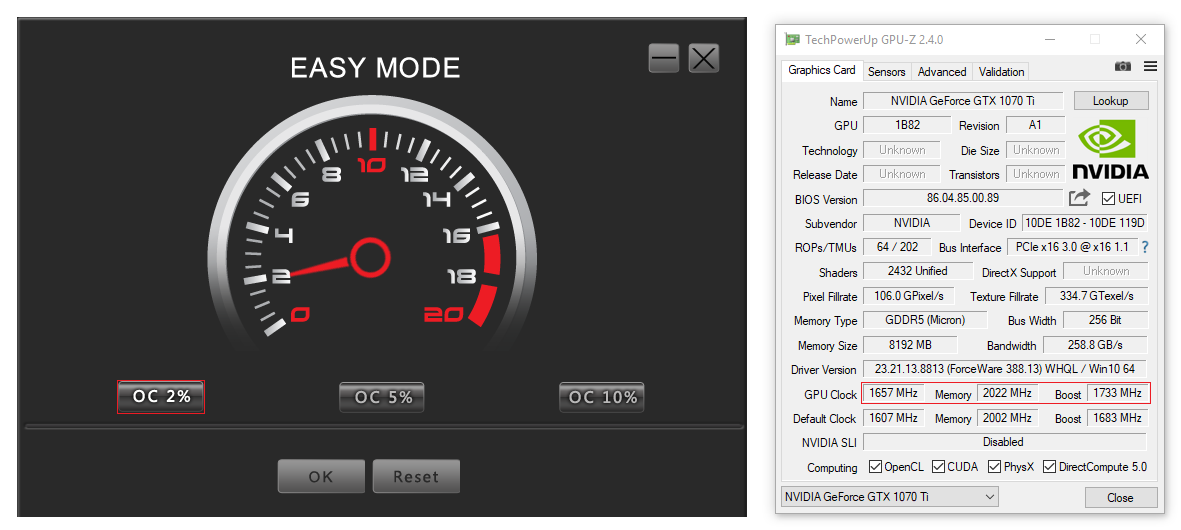Image resolution: width=1181 pixels, height=530 pixels.
Task: Toggle the PhysX checkbox
Action: [x=994, y=467]
